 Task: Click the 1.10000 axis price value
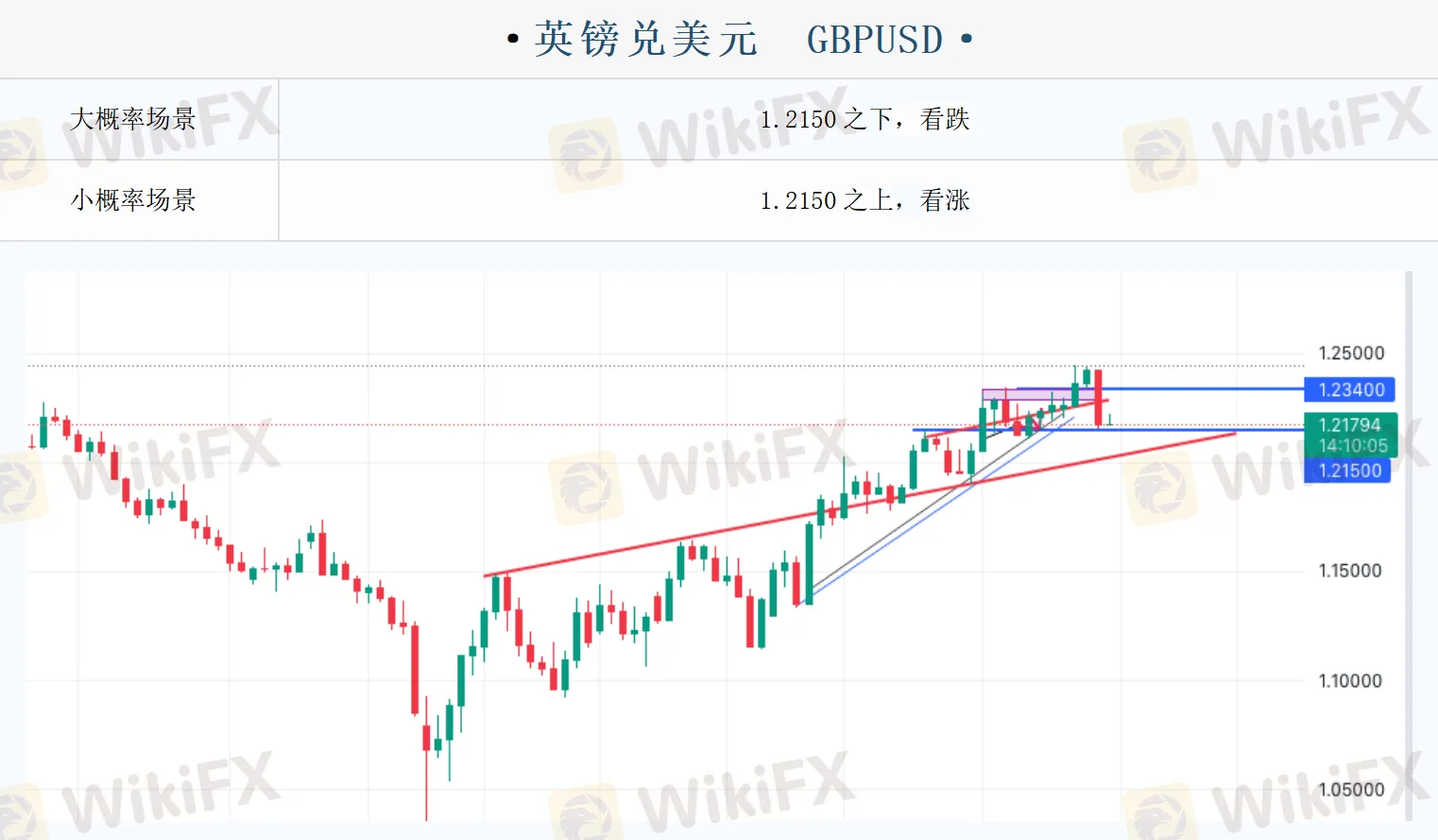[x=1350, y=680]
